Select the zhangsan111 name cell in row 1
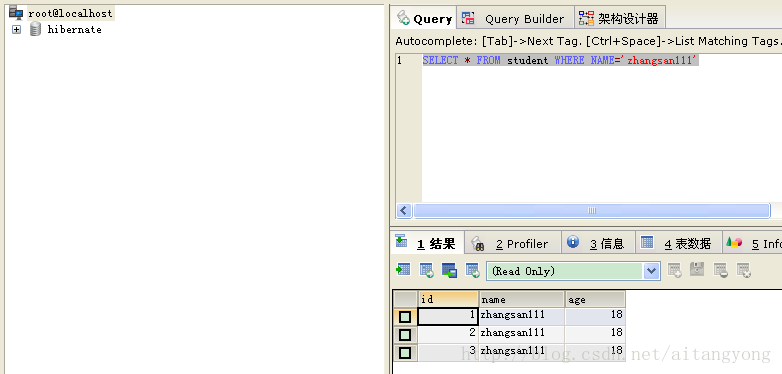The height and width of the screenshot is (374, 782). 522,316
